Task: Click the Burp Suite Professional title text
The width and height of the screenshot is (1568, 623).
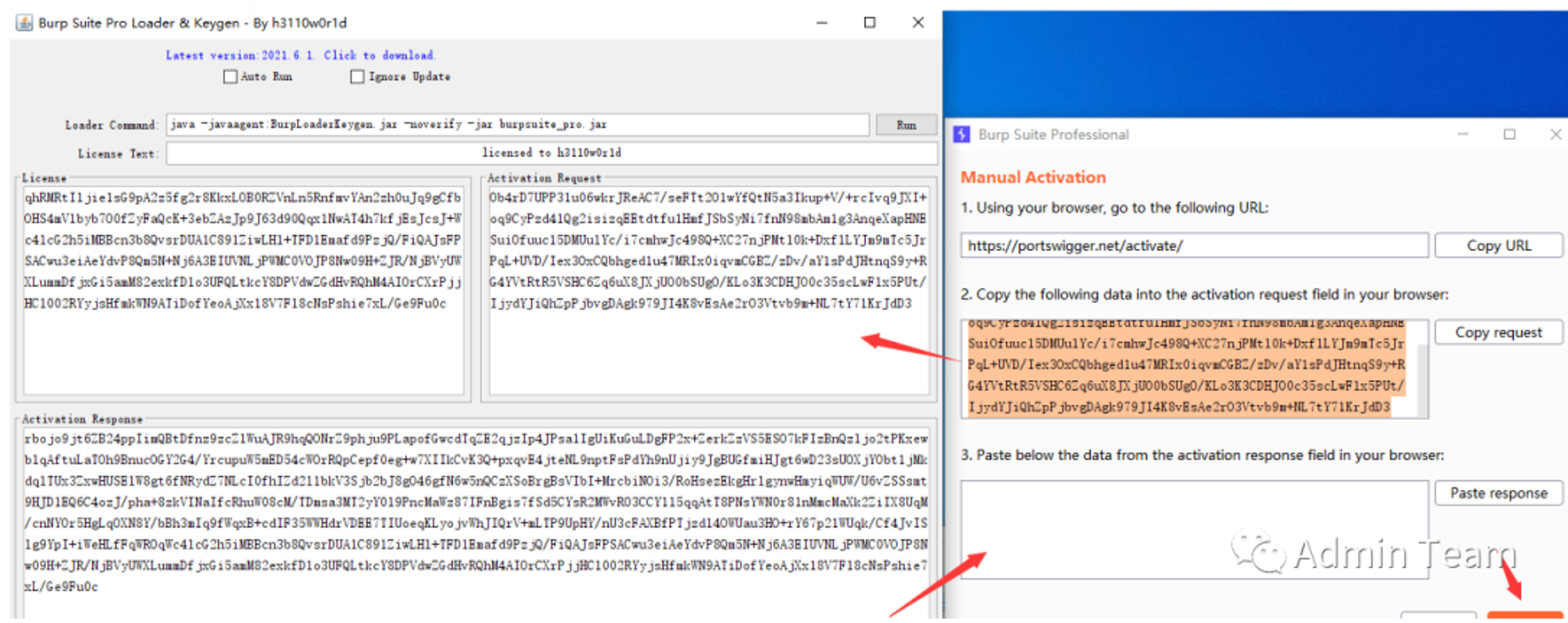Action: [1053, 135]
